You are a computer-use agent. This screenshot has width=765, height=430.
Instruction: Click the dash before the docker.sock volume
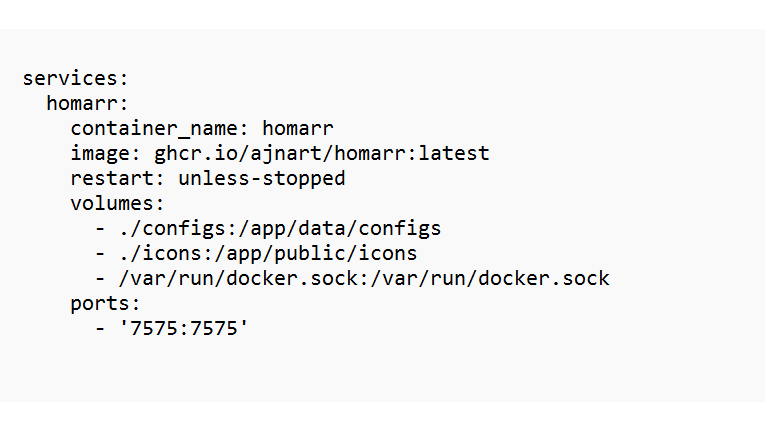click(100, 277)
